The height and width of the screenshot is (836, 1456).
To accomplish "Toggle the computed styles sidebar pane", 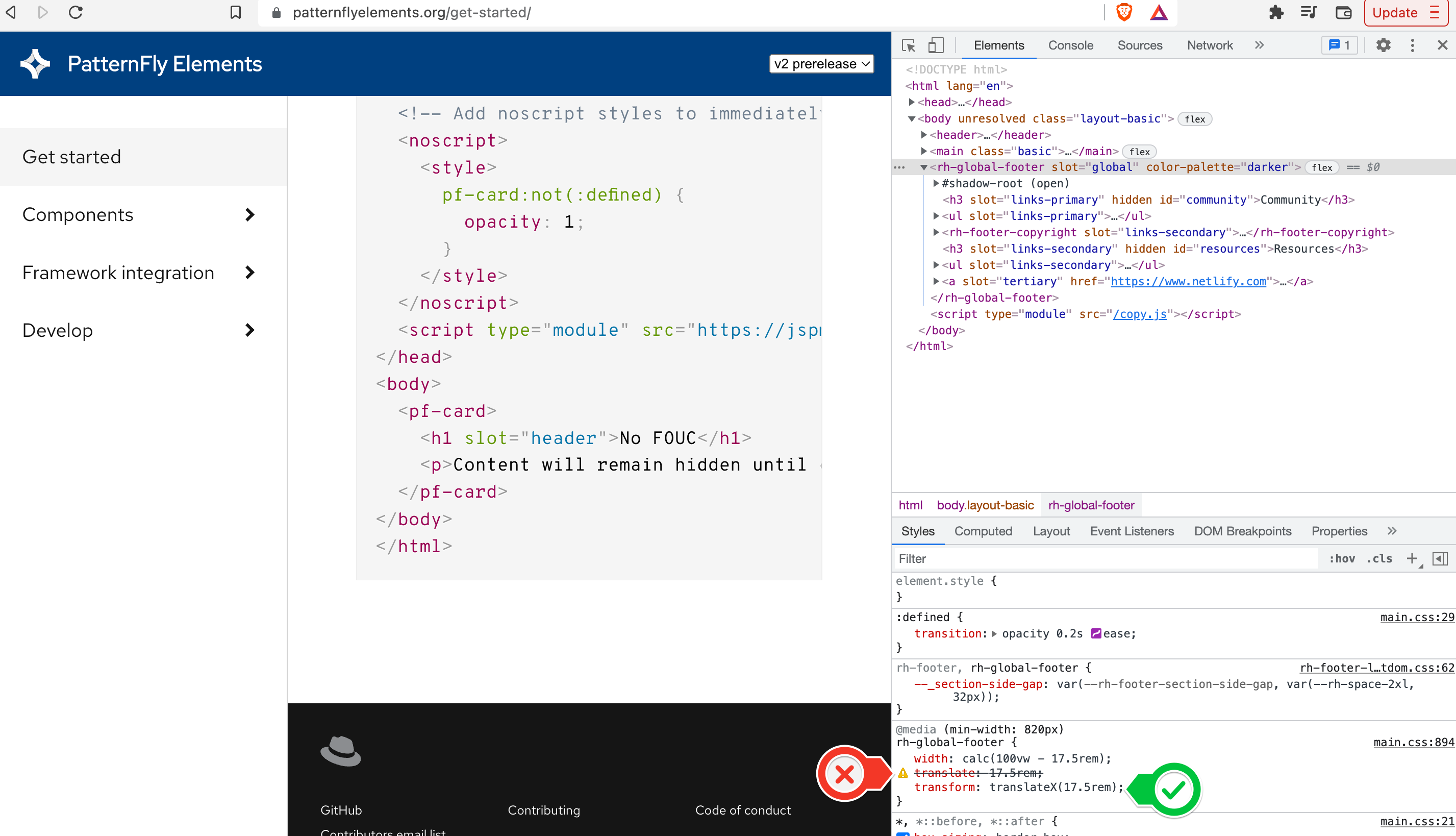I will pyautogui.click(x=1440, y=558).
